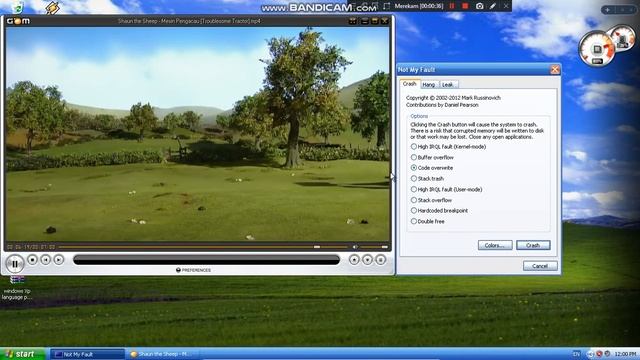Select windows xp language pack desktop icon

(17, 288)
